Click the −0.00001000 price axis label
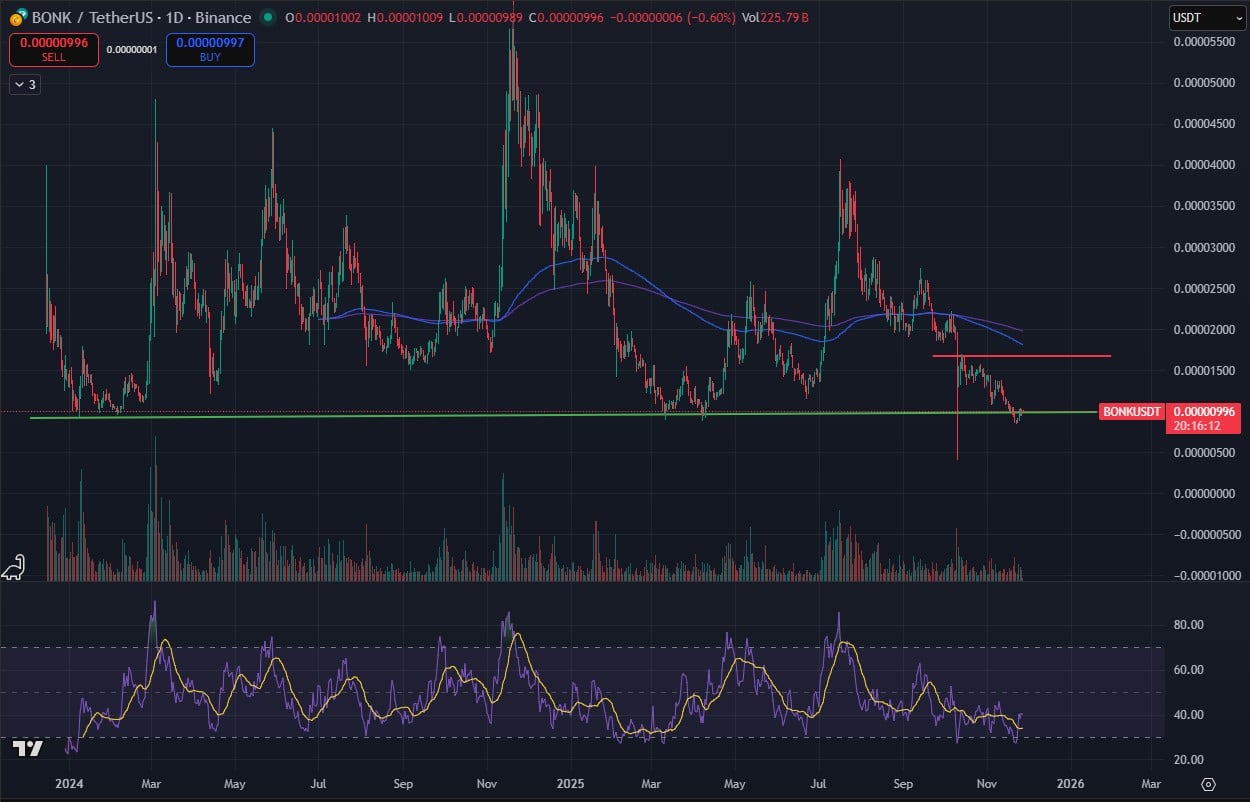This screenshot has width=1250, height=802. (x=1205, y=575)
